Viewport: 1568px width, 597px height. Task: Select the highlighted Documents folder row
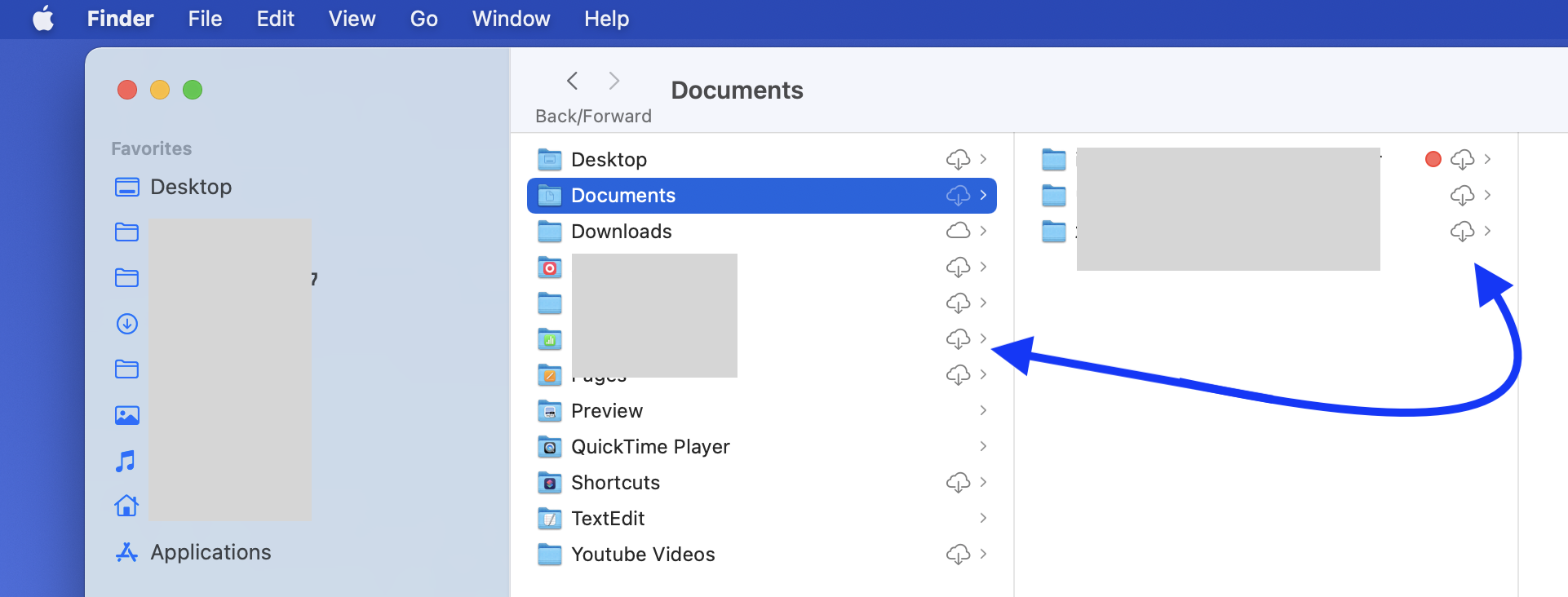click(762, 195)
